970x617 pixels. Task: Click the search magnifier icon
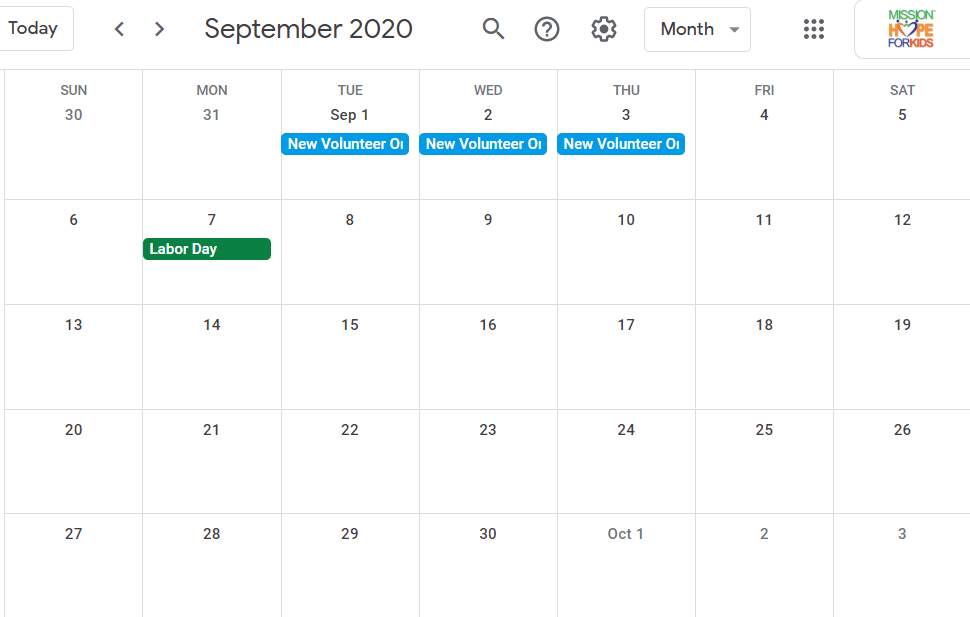pyautogui.click(x=493, y=29)
